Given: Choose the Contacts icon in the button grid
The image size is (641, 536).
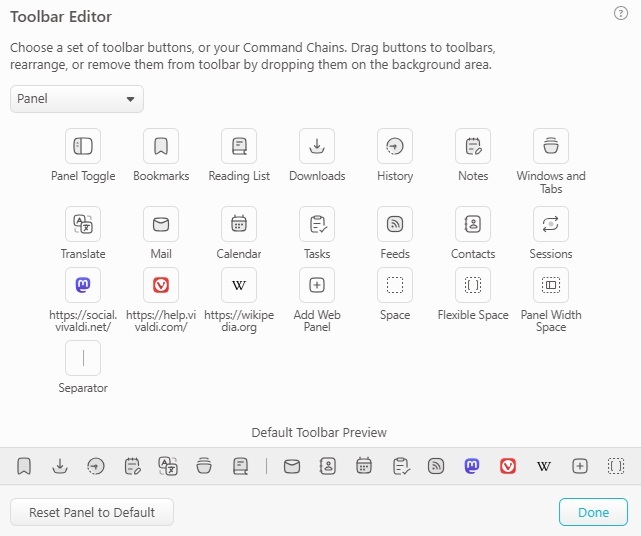Looking at the screenshot, I should click(473, 224).
